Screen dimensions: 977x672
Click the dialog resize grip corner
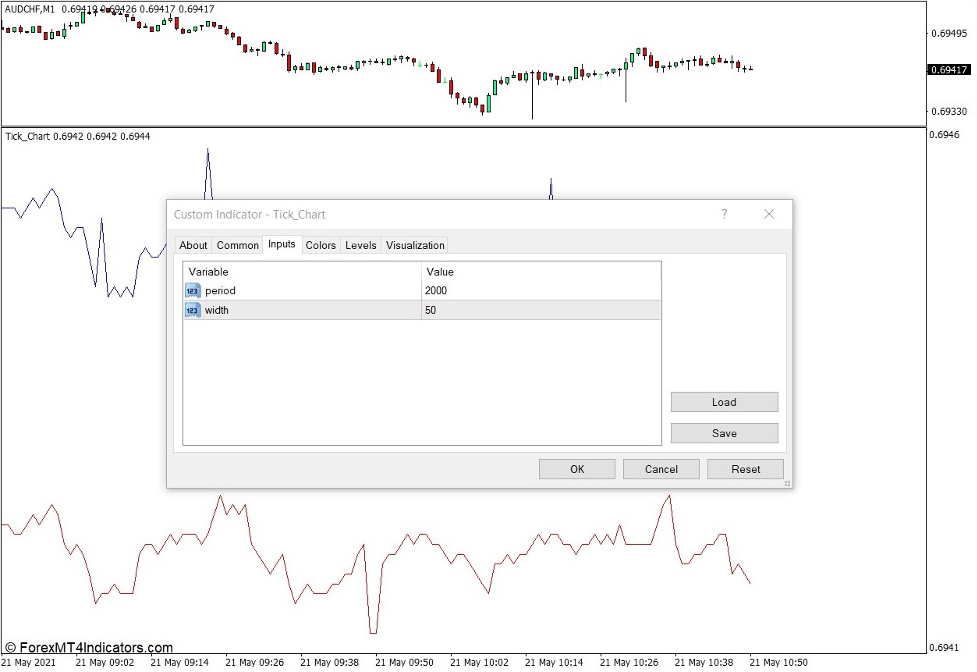787,483
